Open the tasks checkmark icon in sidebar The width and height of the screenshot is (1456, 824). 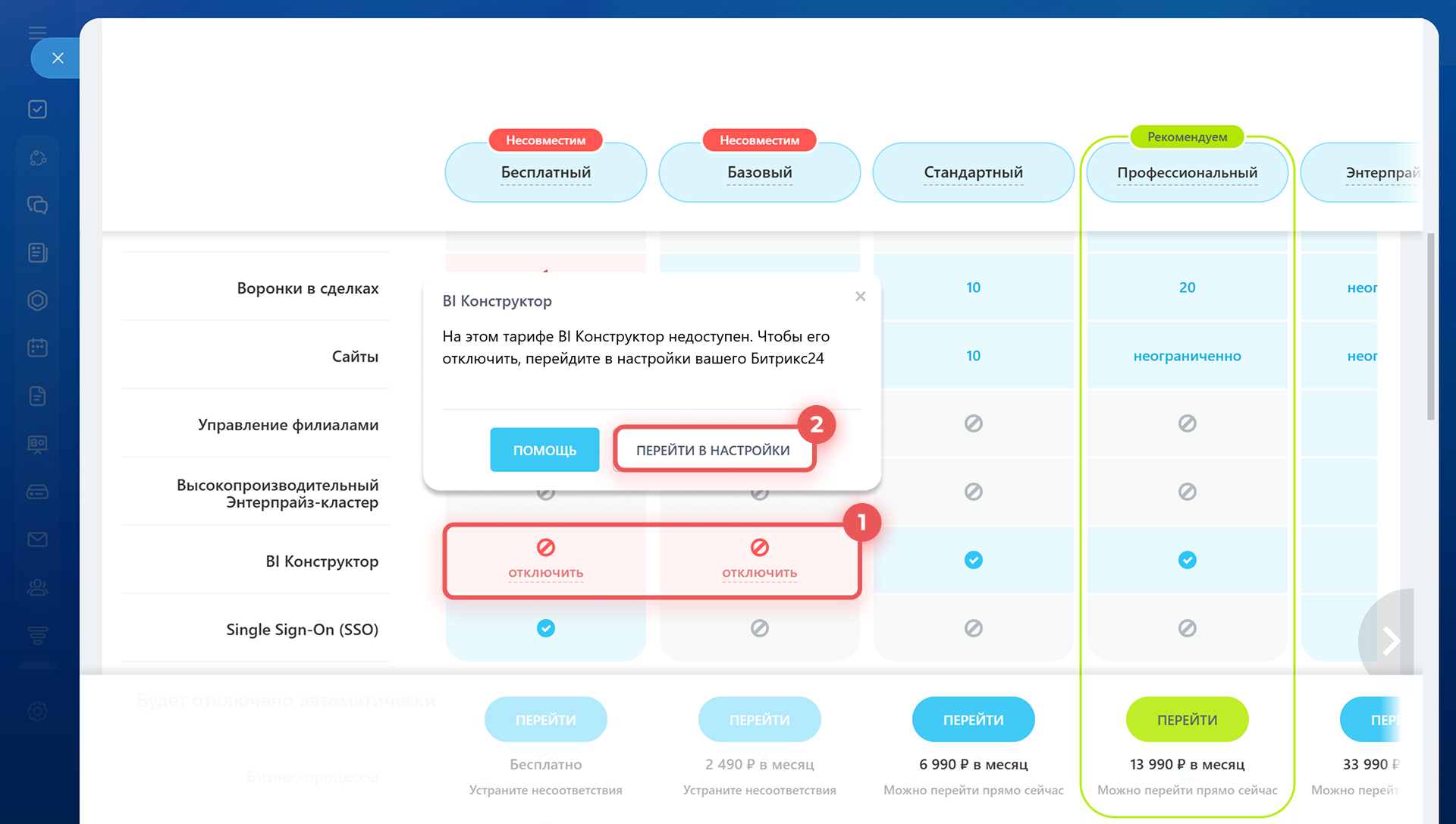(x=37, y=109)
